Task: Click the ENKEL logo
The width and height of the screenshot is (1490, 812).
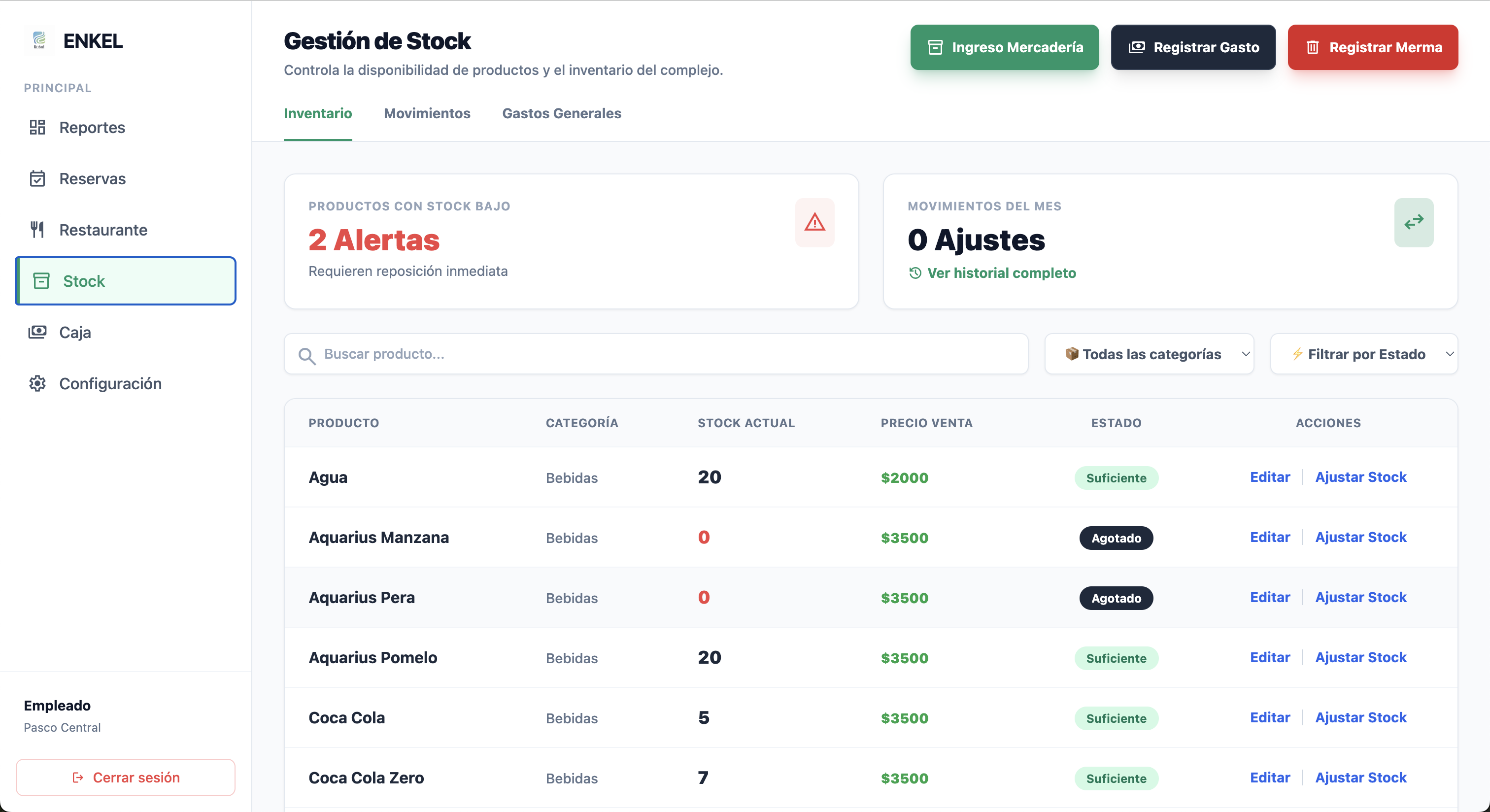Action: pos(40,40)
